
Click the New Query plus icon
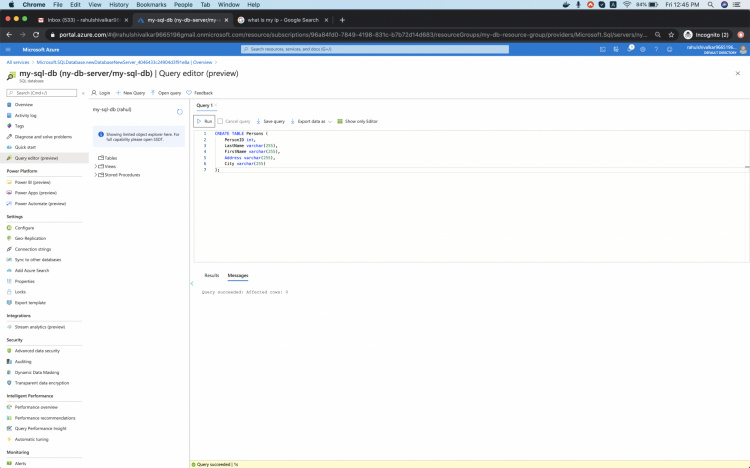click(x=118, y=92)
